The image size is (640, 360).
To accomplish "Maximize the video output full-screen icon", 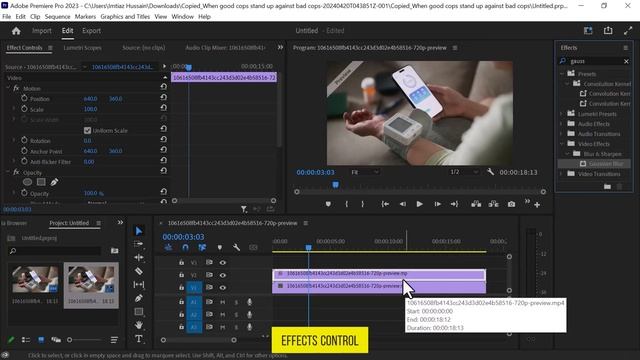I will 628,31.
